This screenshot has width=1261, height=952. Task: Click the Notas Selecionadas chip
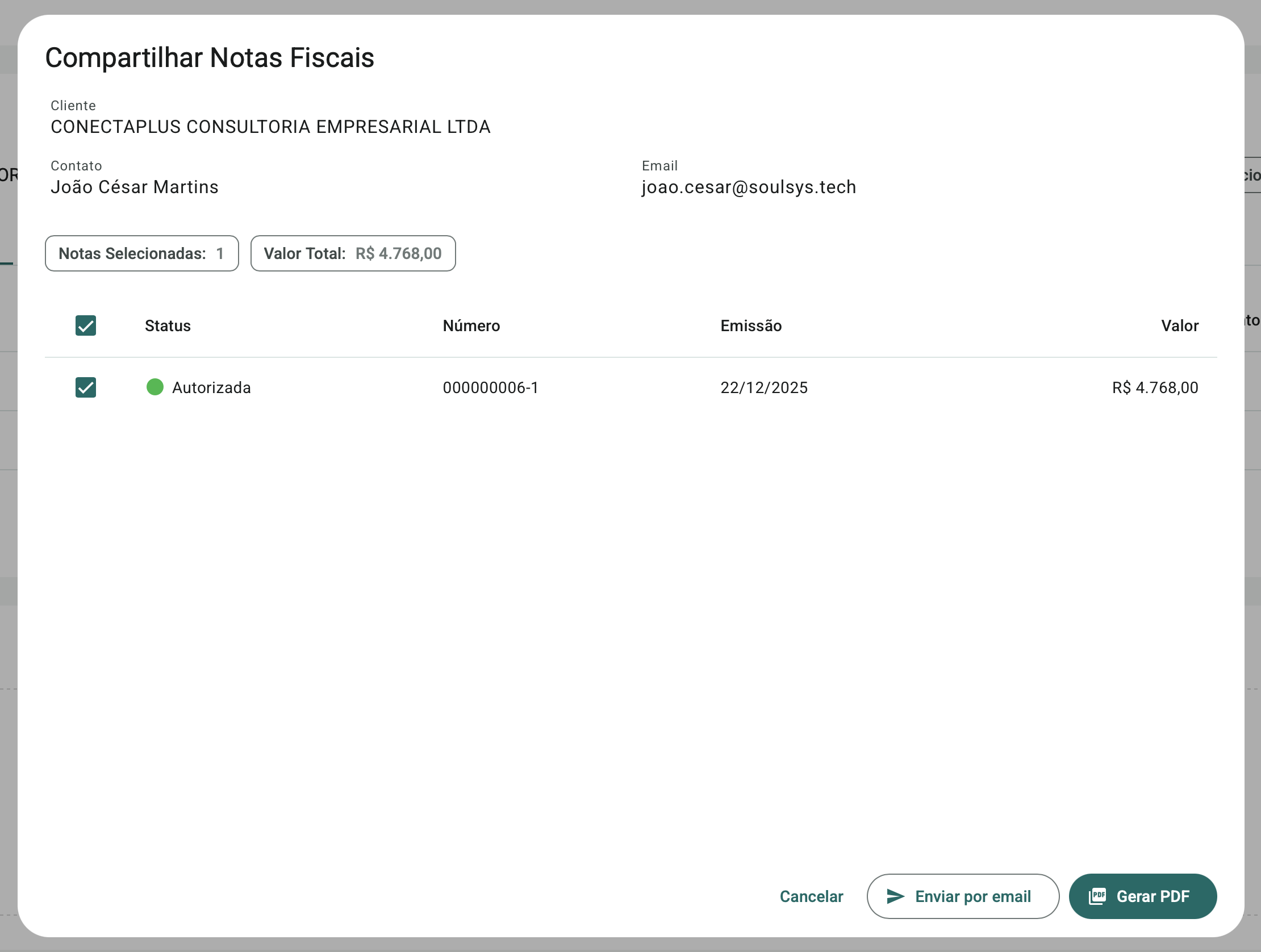click(141, 254)
